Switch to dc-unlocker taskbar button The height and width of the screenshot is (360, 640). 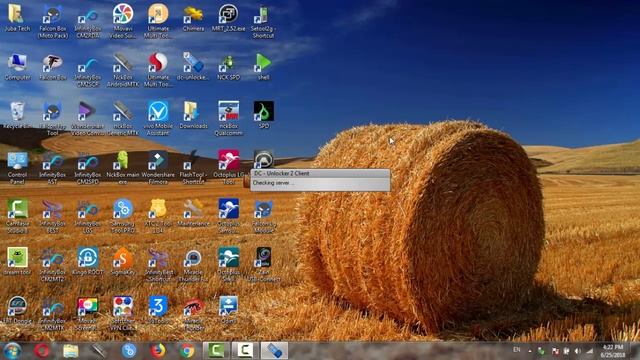[274, 351]
